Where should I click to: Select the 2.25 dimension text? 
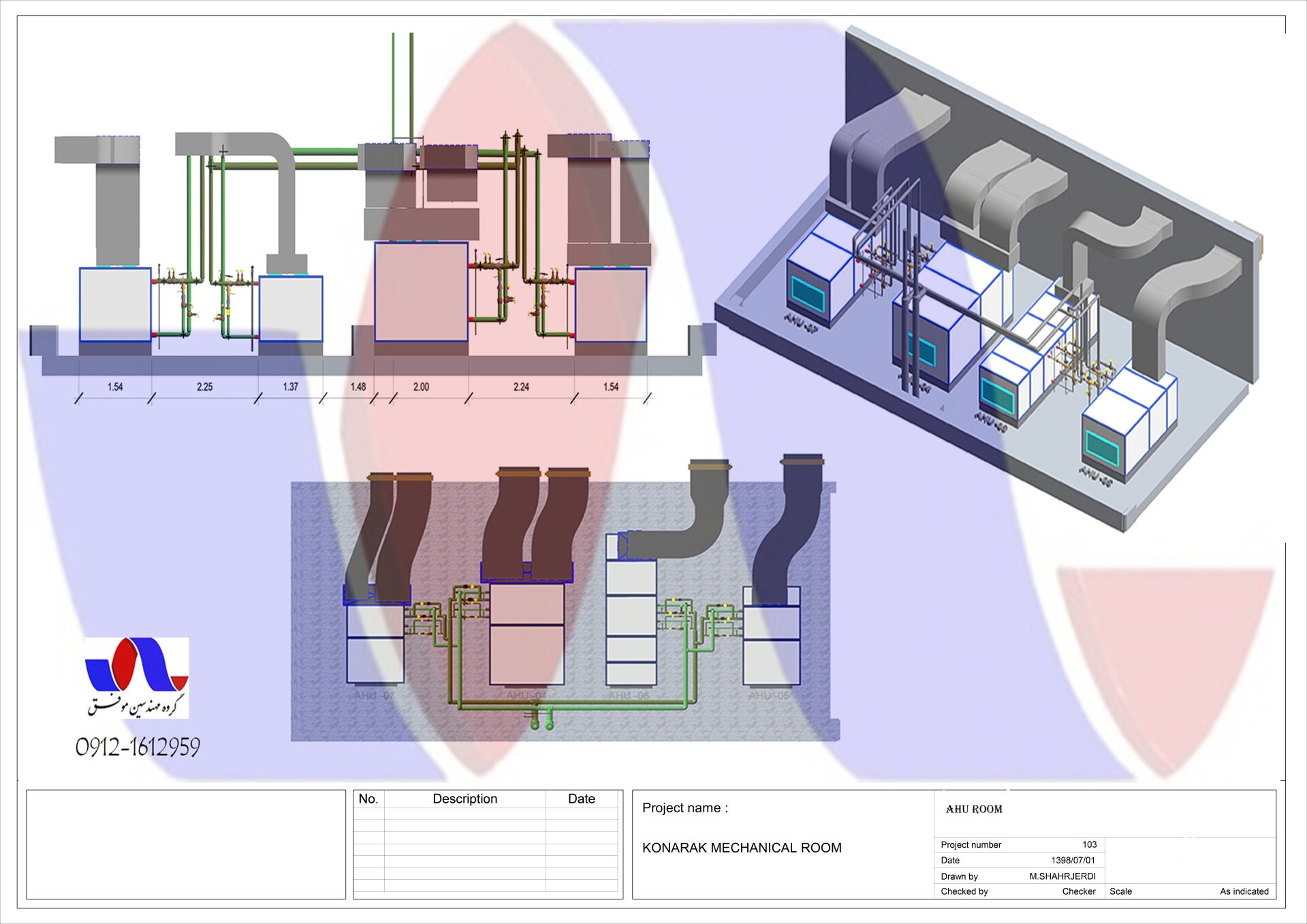tap(204, 387)
